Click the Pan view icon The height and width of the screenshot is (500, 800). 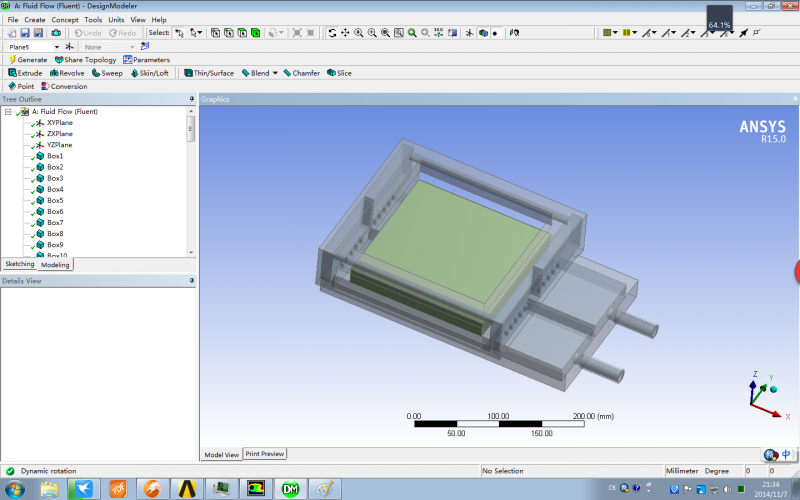pyautogui.click(x=345, y=33)
